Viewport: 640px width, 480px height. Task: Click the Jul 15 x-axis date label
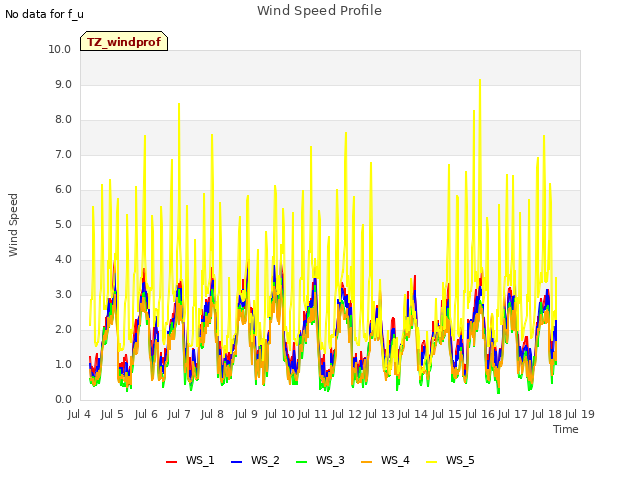[447, 414]
